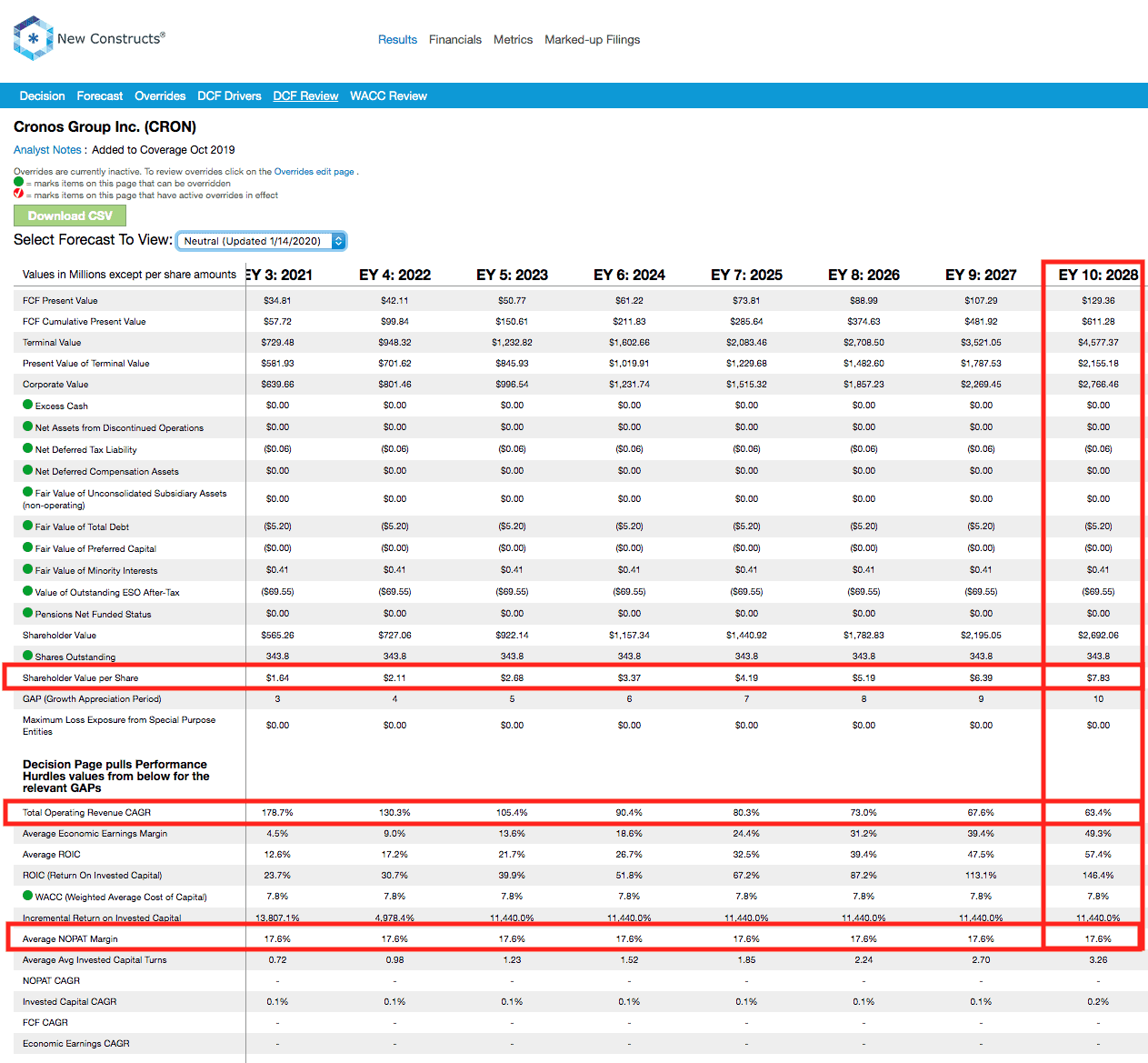
Task: Open the Financials top navigation item
Action: (x=455, y=40)
